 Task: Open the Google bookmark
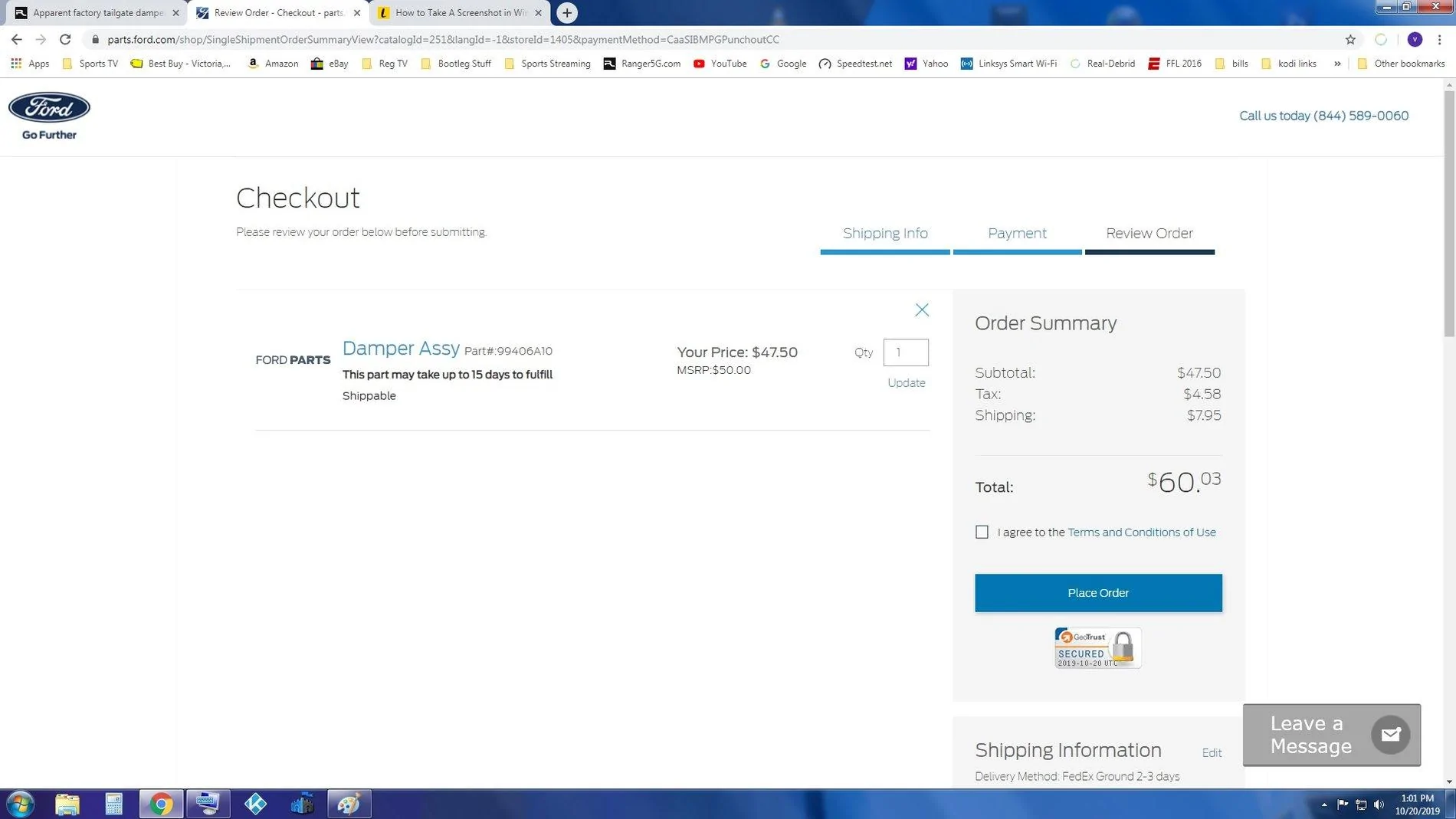point(782,64)
